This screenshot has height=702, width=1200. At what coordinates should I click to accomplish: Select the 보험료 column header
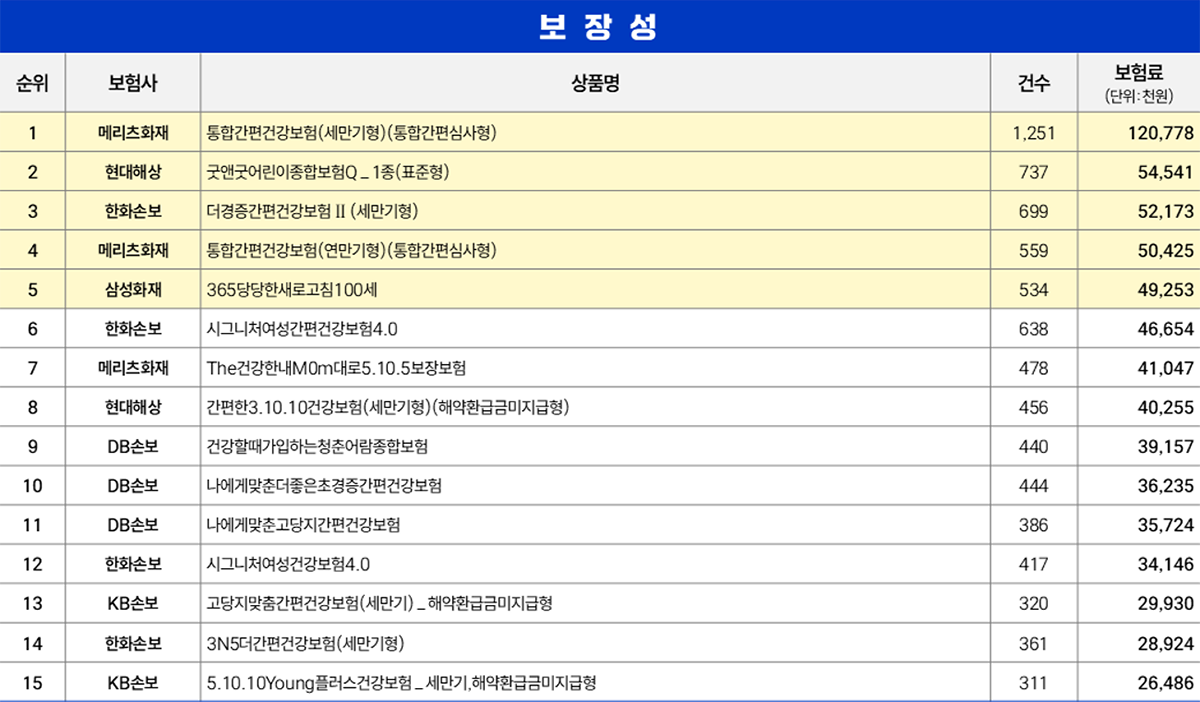pos(1138,83)
